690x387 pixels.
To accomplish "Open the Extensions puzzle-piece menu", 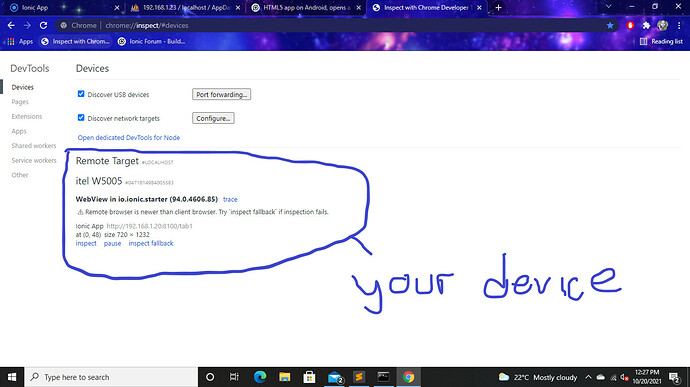I will 646,26.
